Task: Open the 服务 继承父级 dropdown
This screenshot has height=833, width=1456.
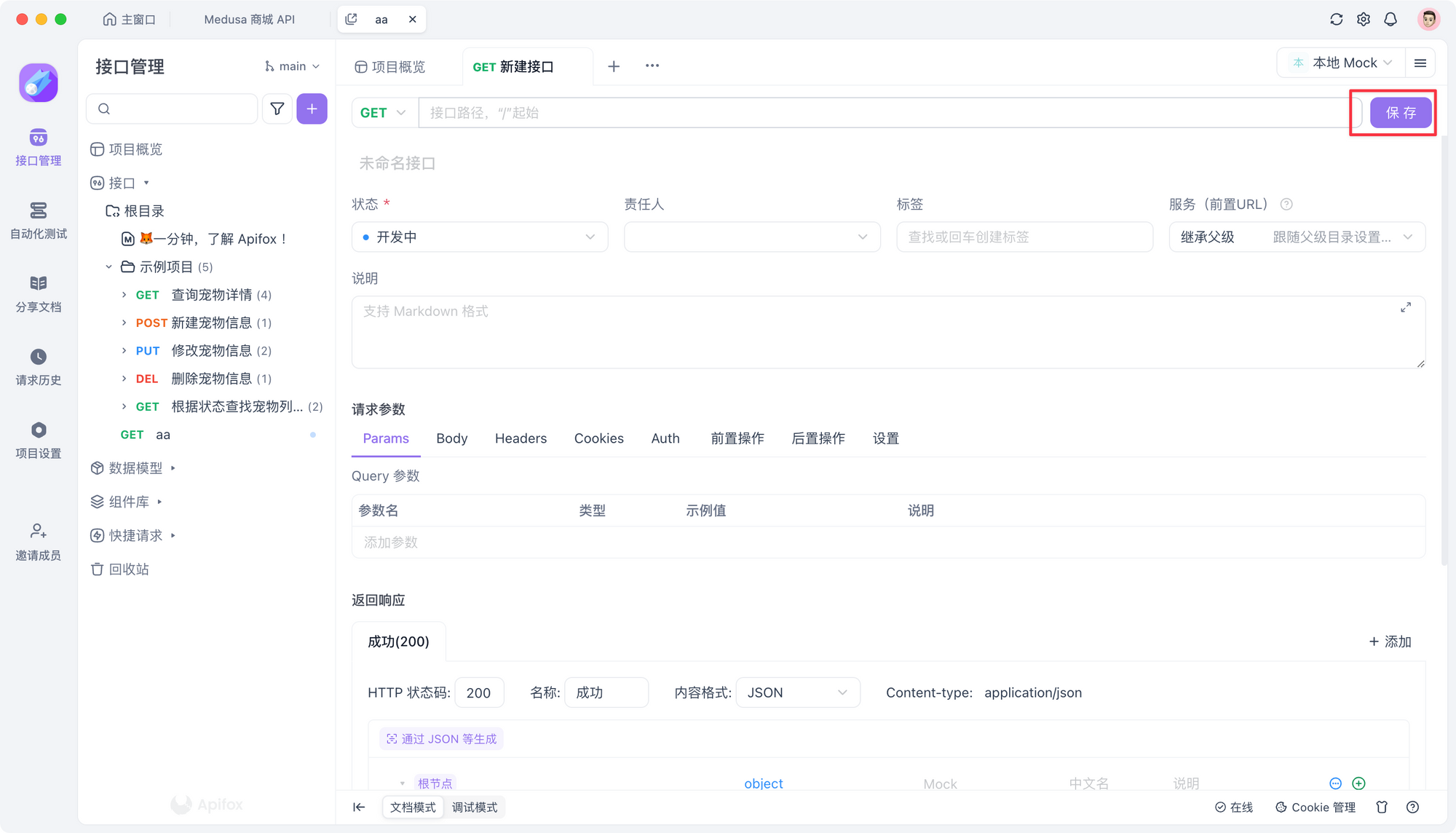Action: tap(1297, 237)
